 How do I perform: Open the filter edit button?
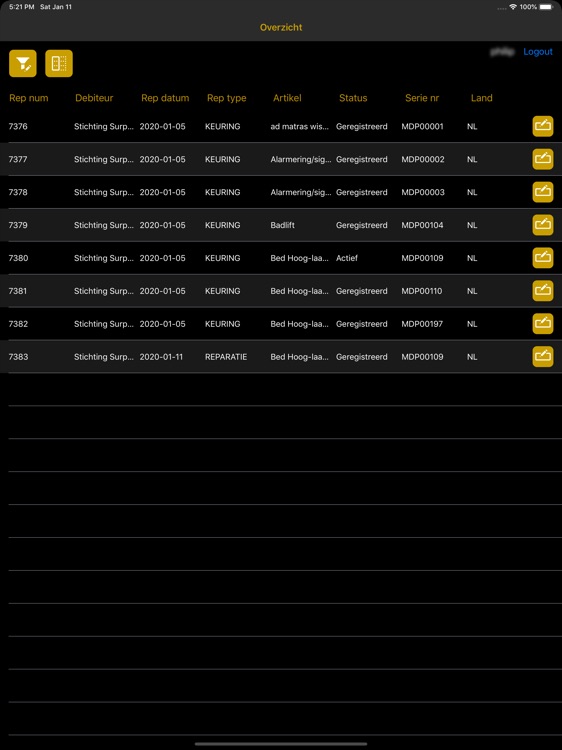(23, 64)
